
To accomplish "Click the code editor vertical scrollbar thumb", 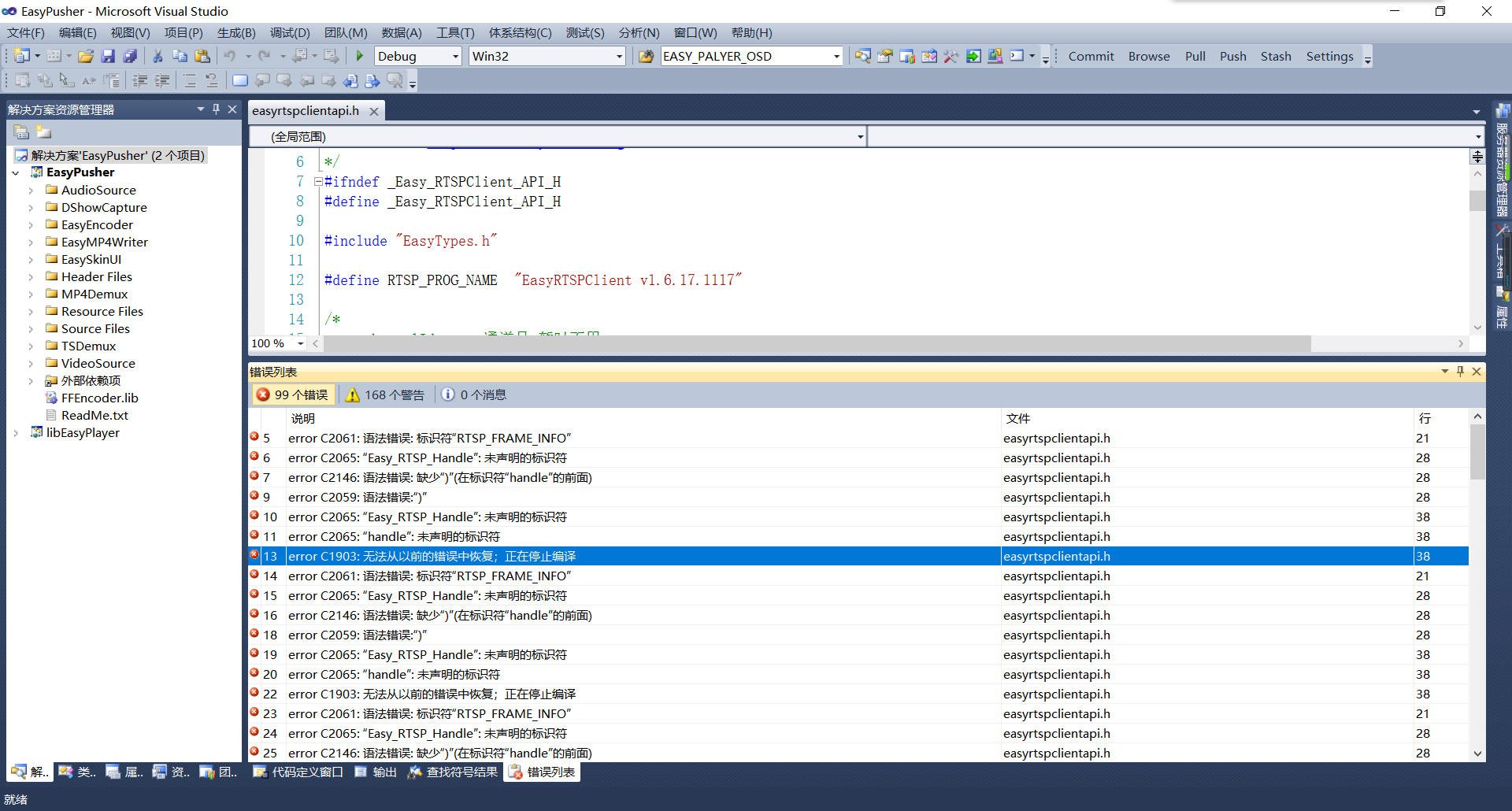I will pos(1477,200).
